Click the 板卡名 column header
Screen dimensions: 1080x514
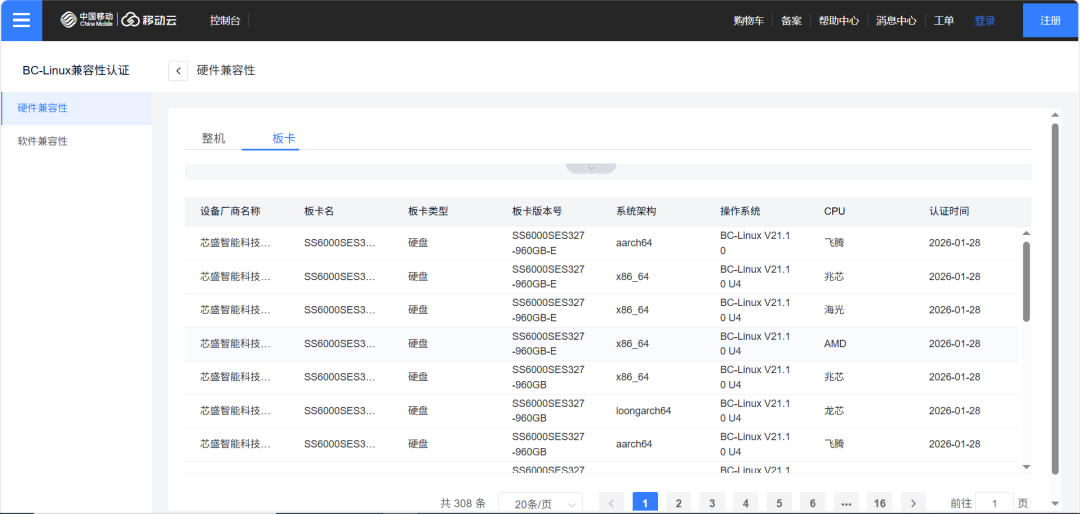pyautogui.click(x=319, y=211)
